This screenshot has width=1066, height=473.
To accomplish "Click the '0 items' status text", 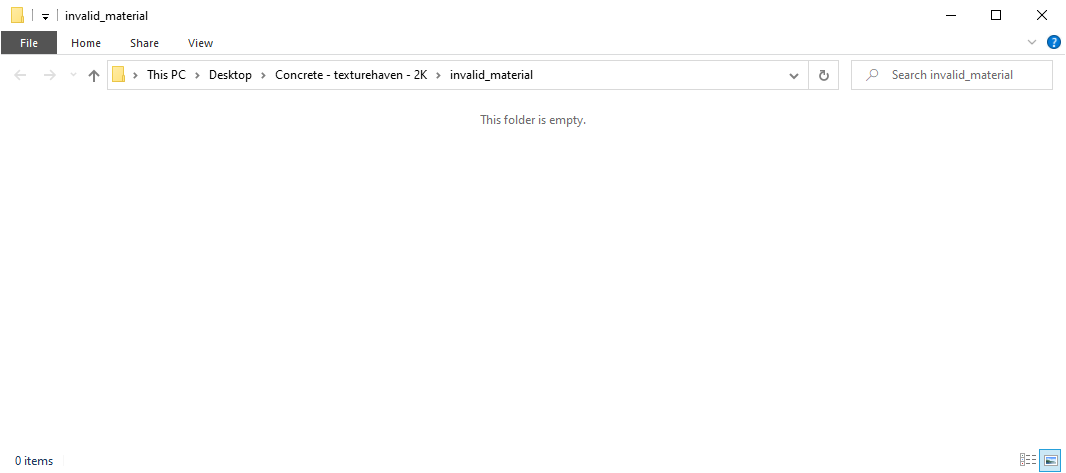I will coord(34,461).
